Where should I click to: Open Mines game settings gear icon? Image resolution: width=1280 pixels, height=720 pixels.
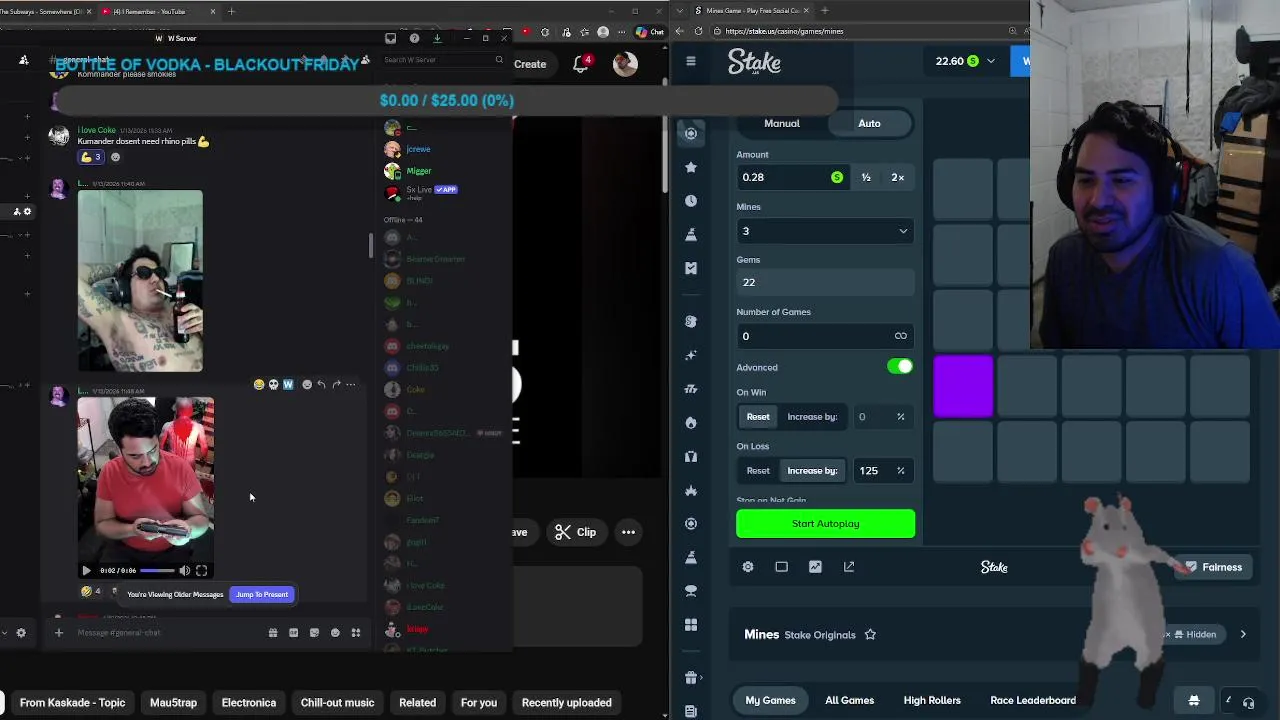click(748, 567)
